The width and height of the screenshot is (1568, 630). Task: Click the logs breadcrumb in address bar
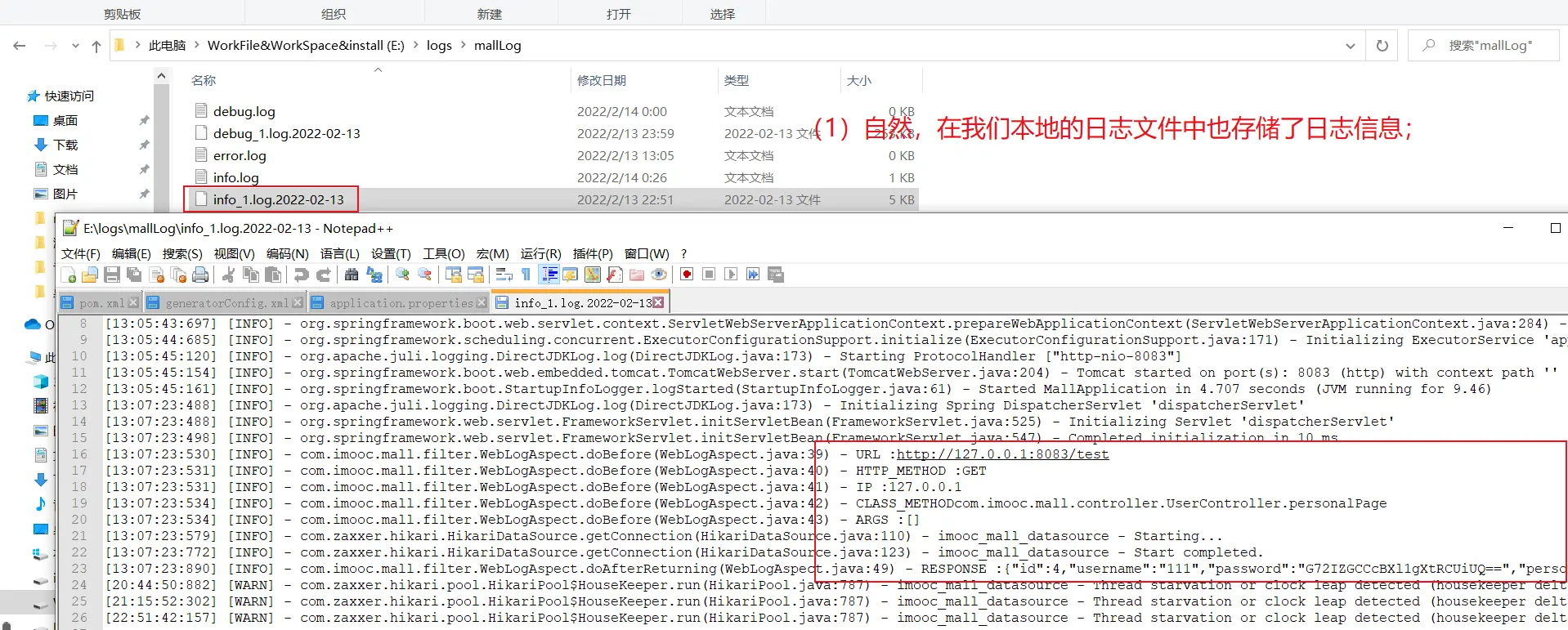pyautogui.click(x=439, y=46)
